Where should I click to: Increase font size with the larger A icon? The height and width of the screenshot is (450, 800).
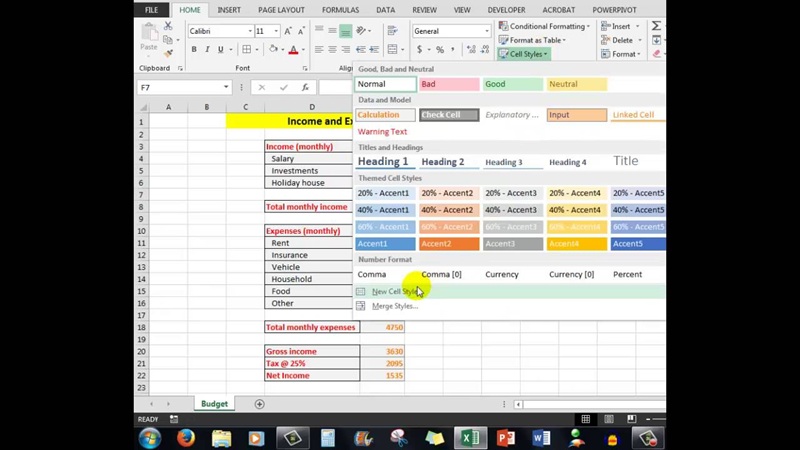(288, 31)
